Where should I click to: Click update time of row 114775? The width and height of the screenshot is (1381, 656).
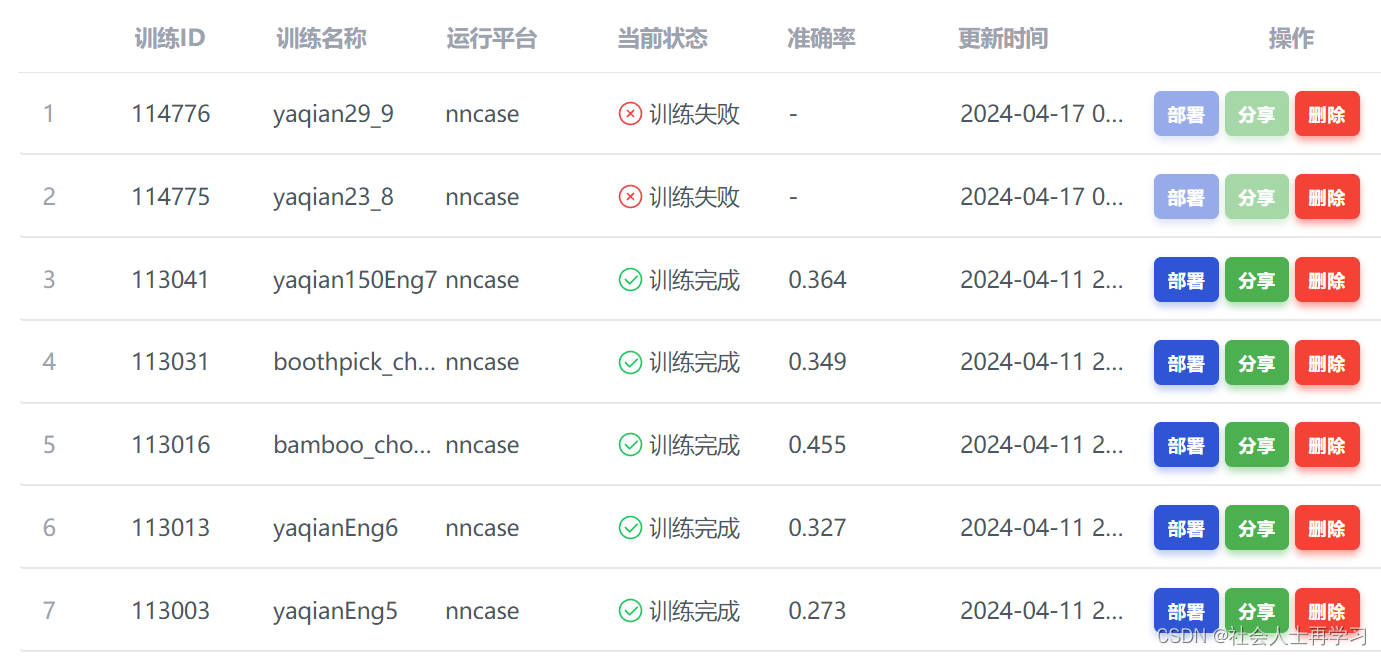coord(1042,197)
